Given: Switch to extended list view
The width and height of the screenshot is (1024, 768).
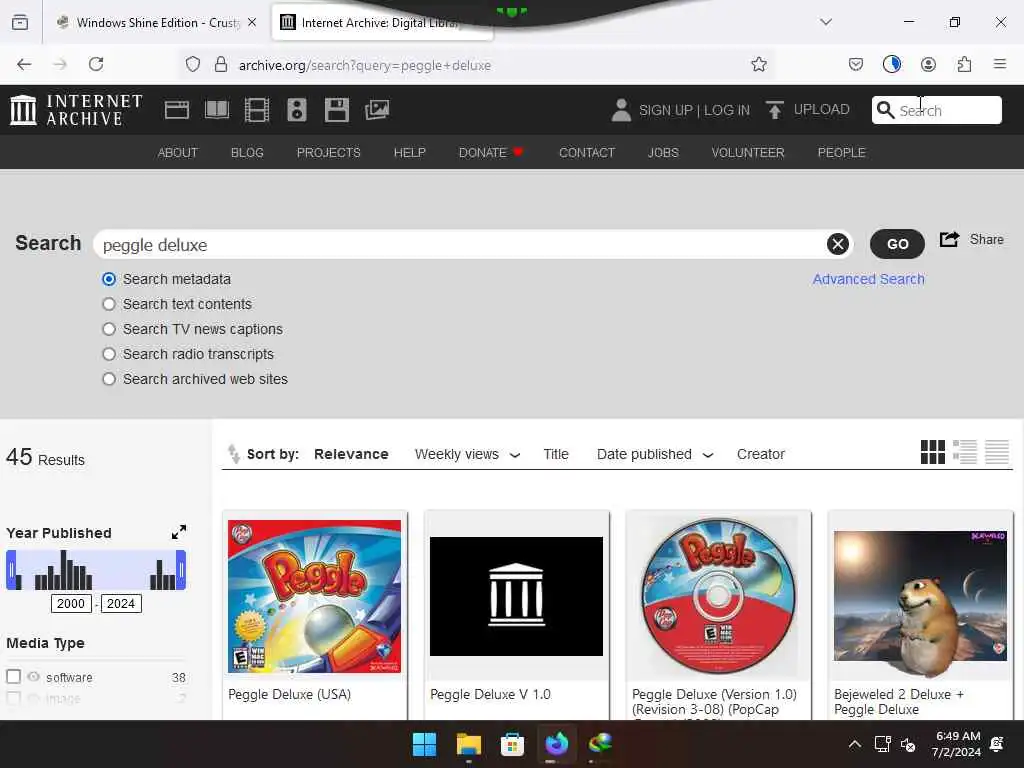Looking at the screenshot, I should pos(965,452).
